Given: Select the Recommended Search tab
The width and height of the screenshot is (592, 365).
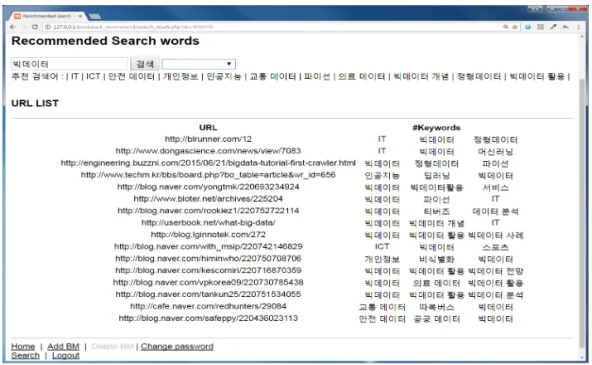Looking at the screenshot, I should [47, 16].
